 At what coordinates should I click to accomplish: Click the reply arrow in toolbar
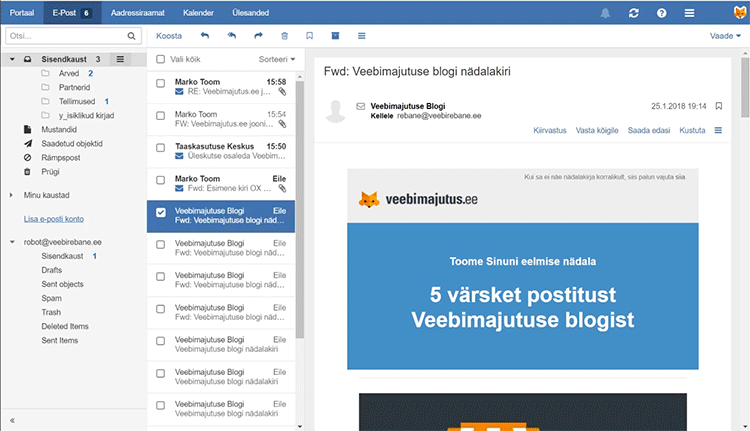tap(205, 35)
